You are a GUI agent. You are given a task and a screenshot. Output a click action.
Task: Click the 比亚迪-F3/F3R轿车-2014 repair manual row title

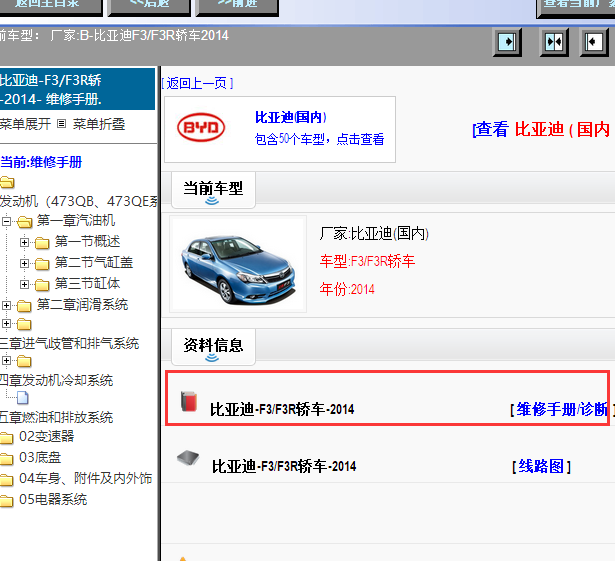coord(282,410)
